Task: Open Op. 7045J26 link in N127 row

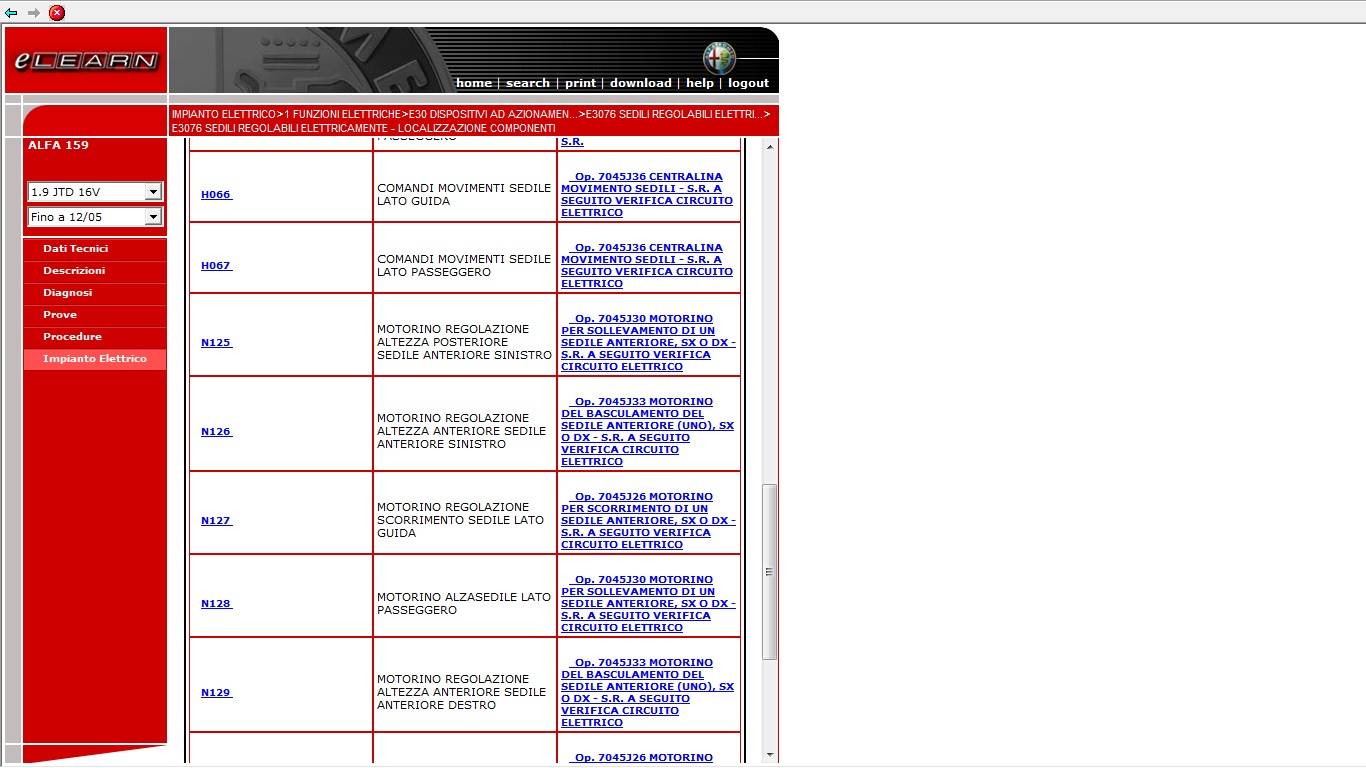Action: [648, 520]
